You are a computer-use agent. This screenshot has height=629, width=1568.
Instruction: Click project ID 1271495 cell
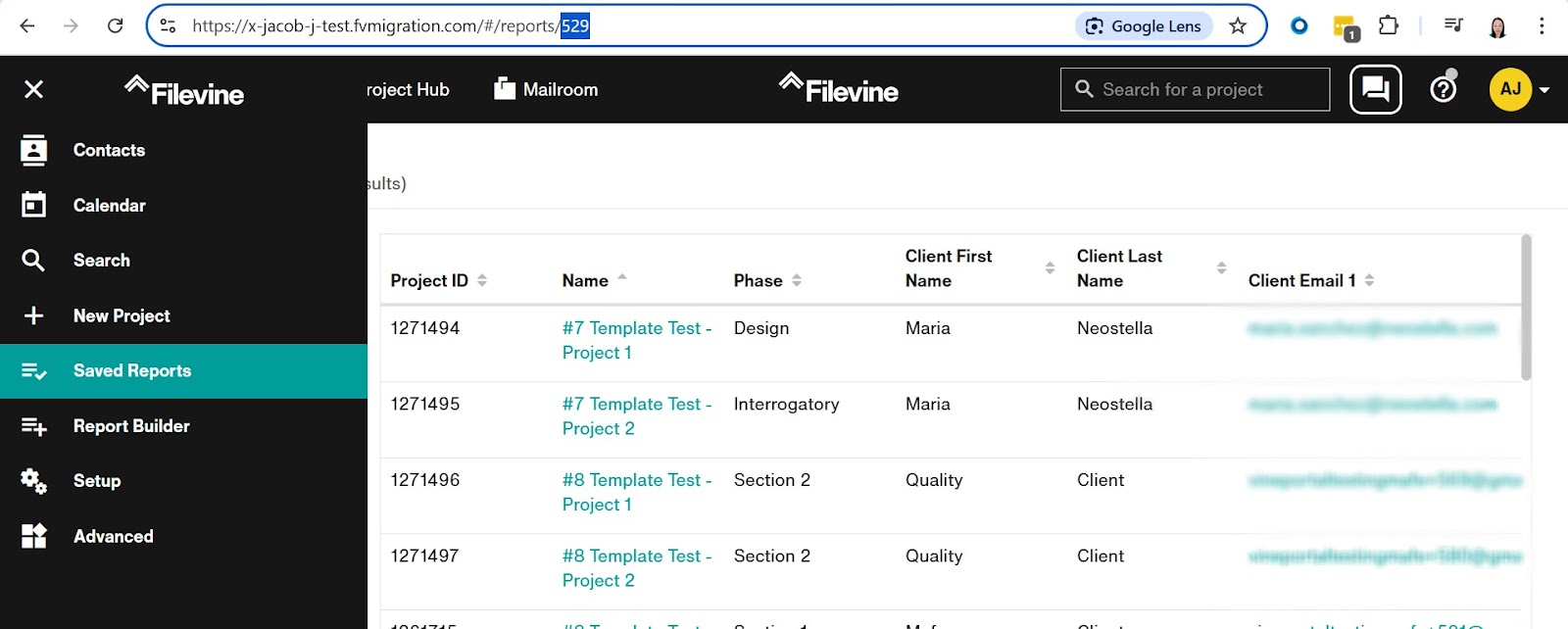pyautogui.click(x=425, y=404)
